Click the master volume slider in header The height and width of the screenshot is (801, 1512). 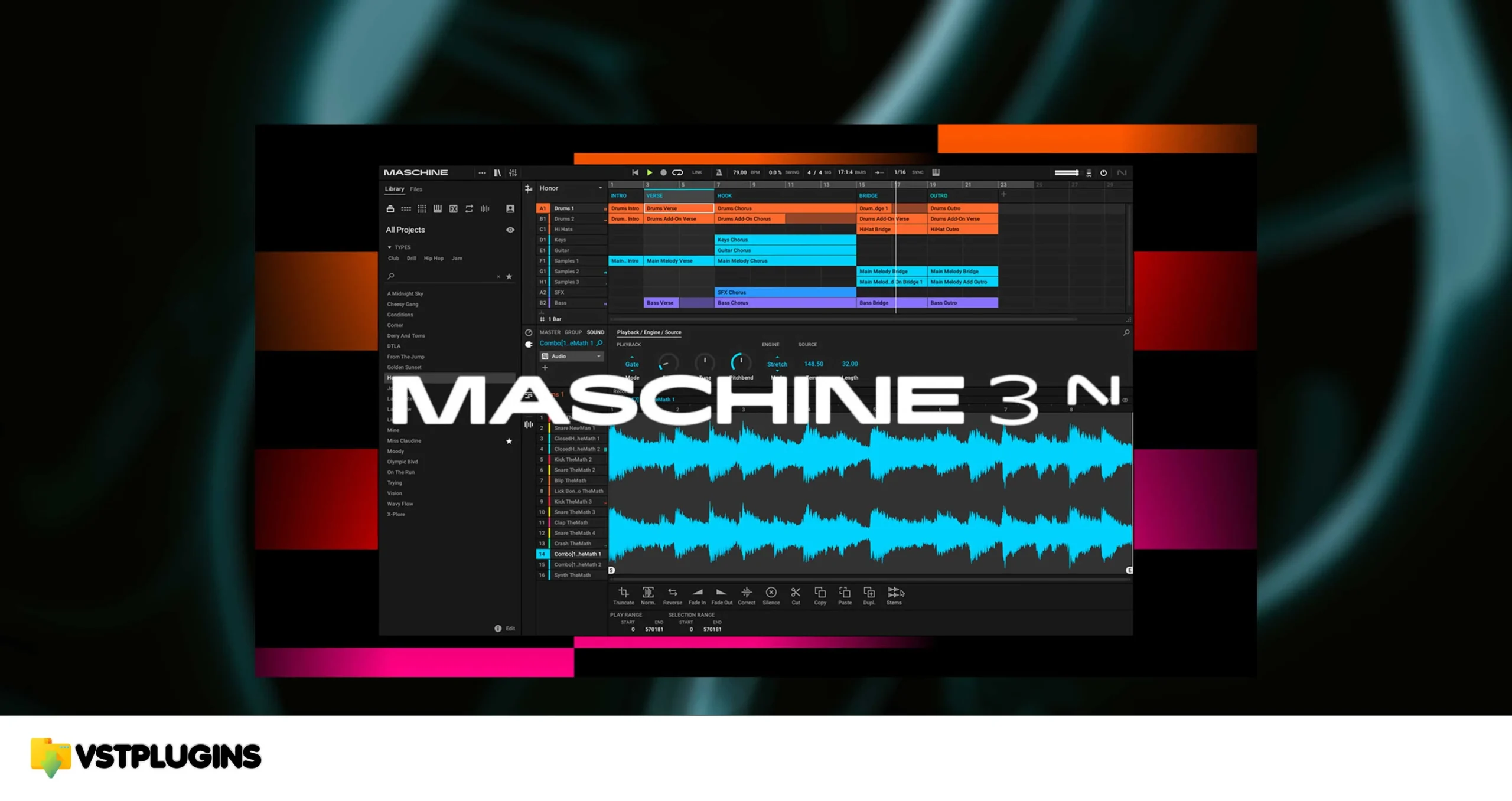1067,173
